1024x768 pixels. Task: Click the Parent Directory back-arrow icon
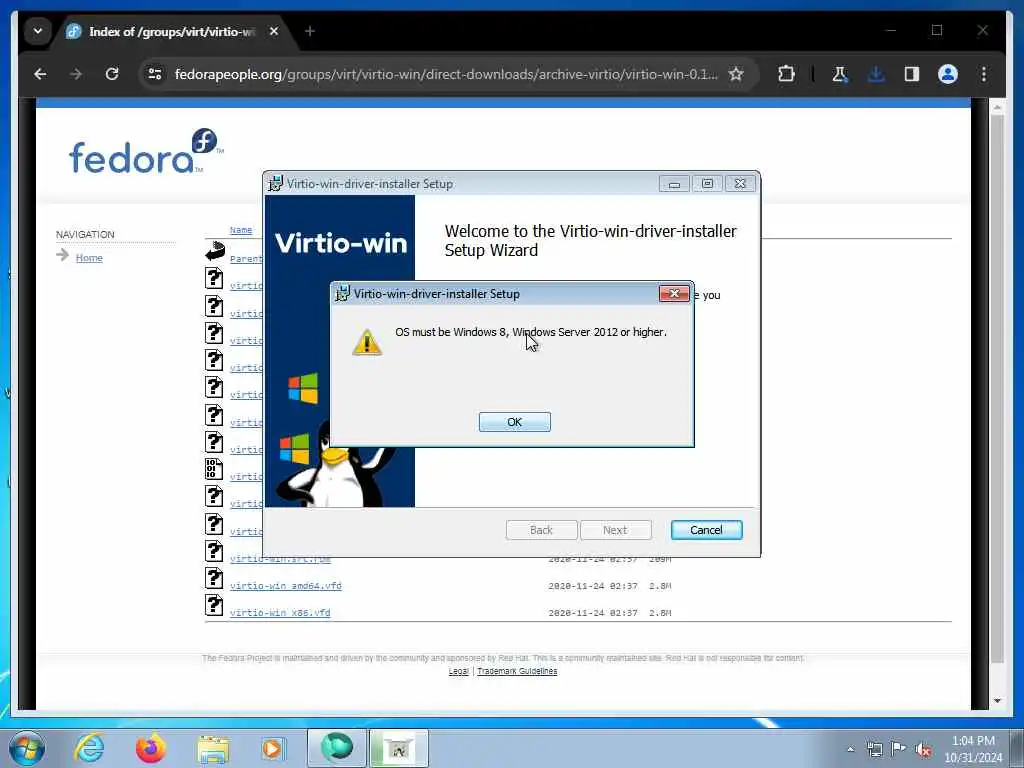pos(214,251)
